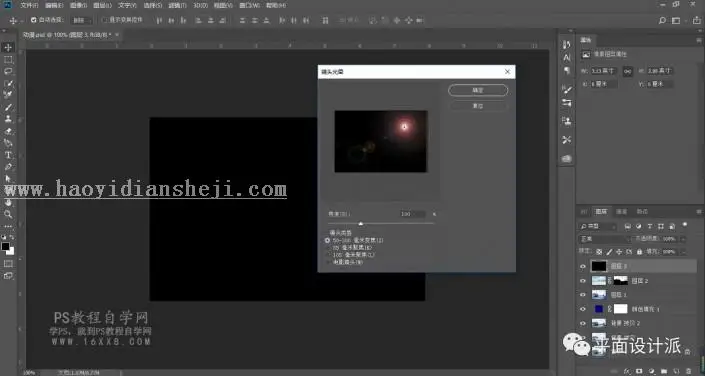Screen dimensions: 705x376
Task: Click the cancel button below 确定
Action: pyautogui.click(x=477, y=106)
